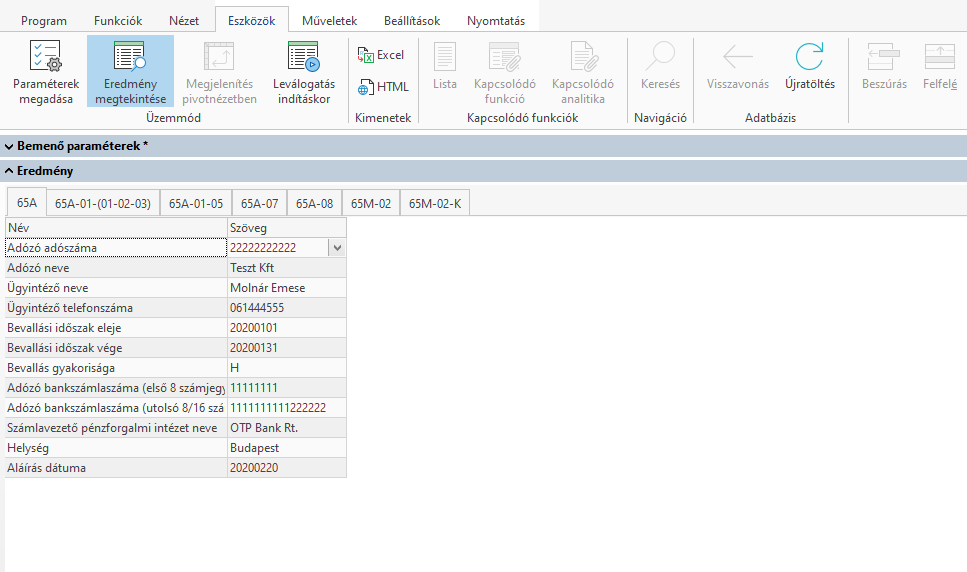Select Eredmény megtekintése mode
967x572 pixels.
[x=130, y=72]
